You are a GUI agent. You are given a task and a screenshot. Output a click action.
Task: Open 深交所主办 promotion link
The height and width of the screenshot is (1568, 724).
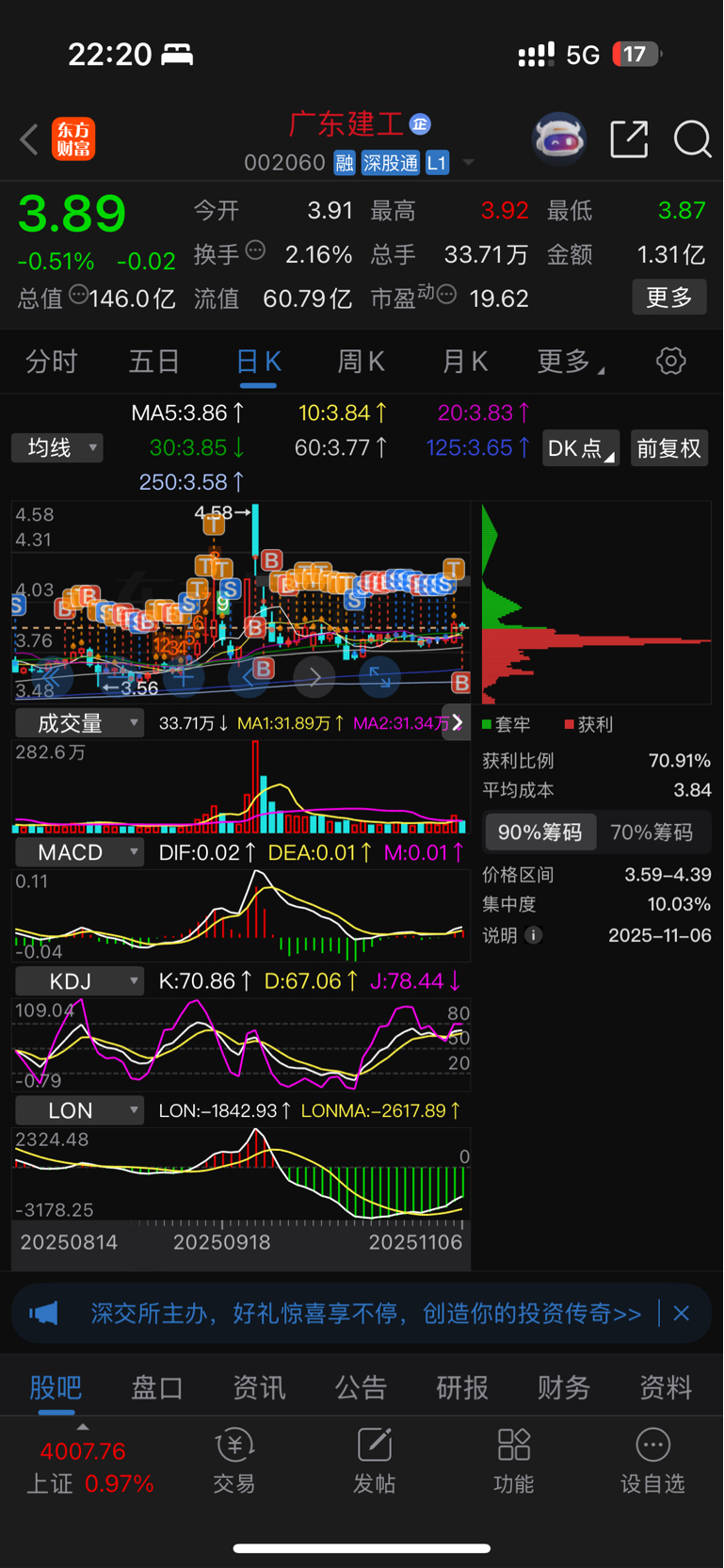pyautogui.click(x=366, y=1313)
